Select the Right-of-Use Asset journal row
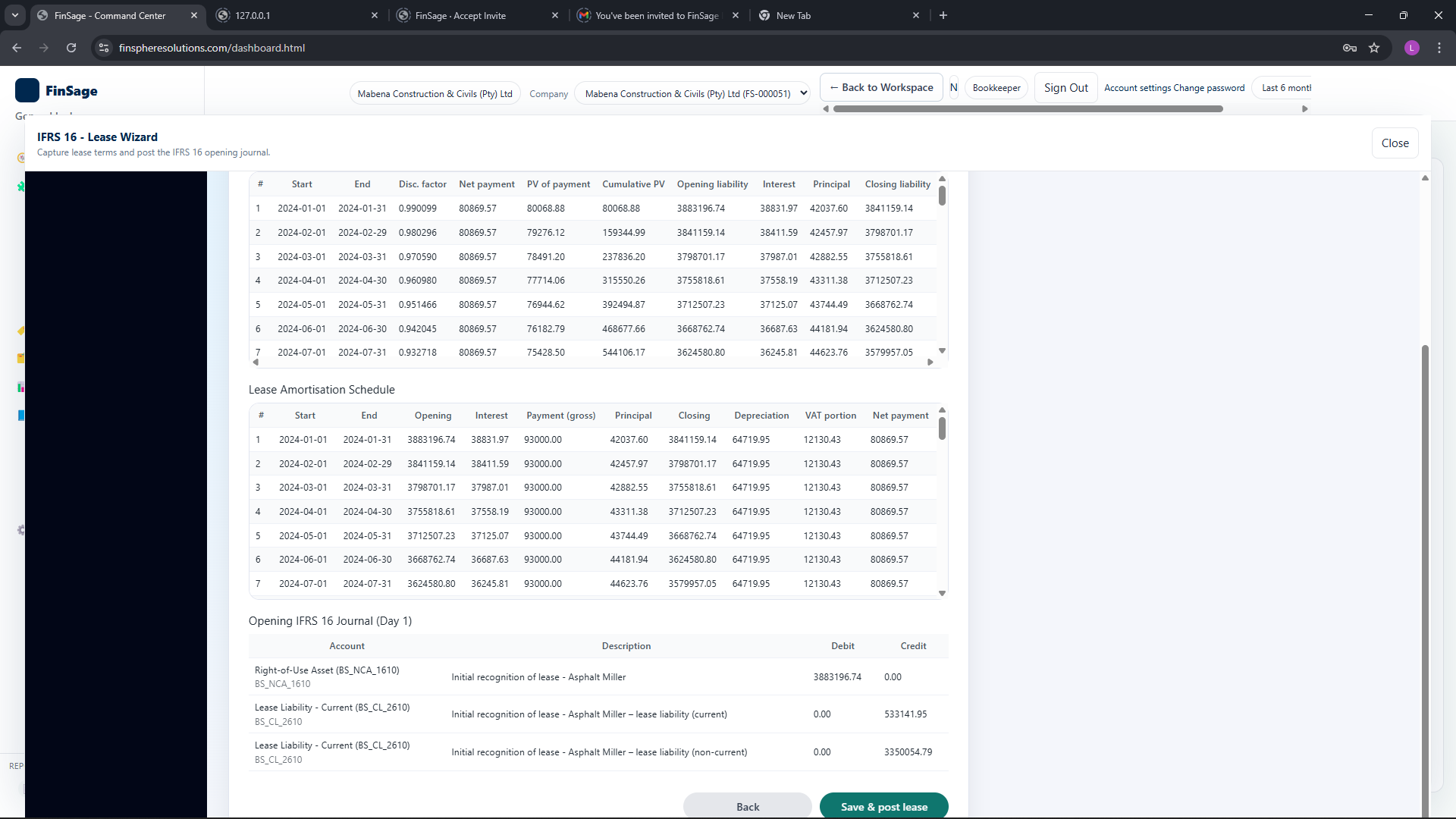This screenshot has height=819, width=1456. (598, 676)
